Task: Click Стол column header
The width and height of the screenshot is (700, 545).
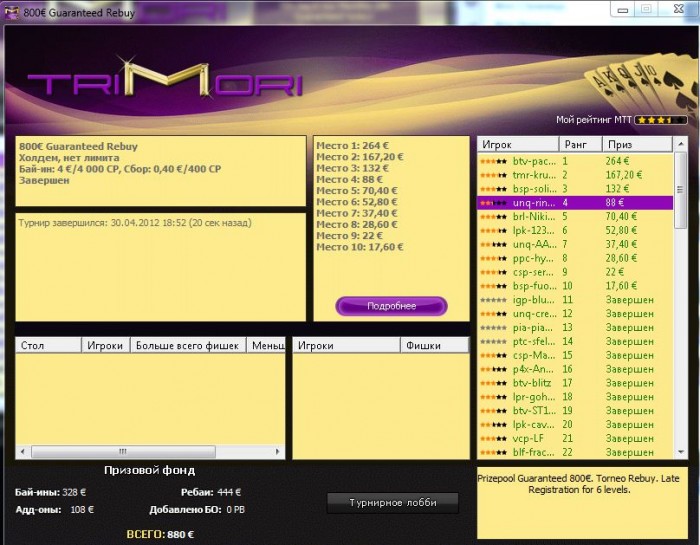Action: tap(49, 345)
